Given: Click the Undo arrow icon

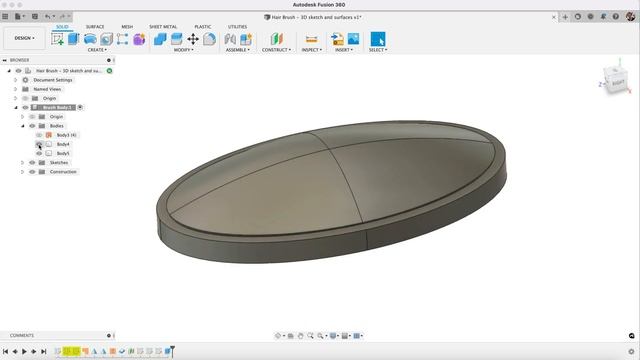Looking at the screenshot, I should [48, 17].
